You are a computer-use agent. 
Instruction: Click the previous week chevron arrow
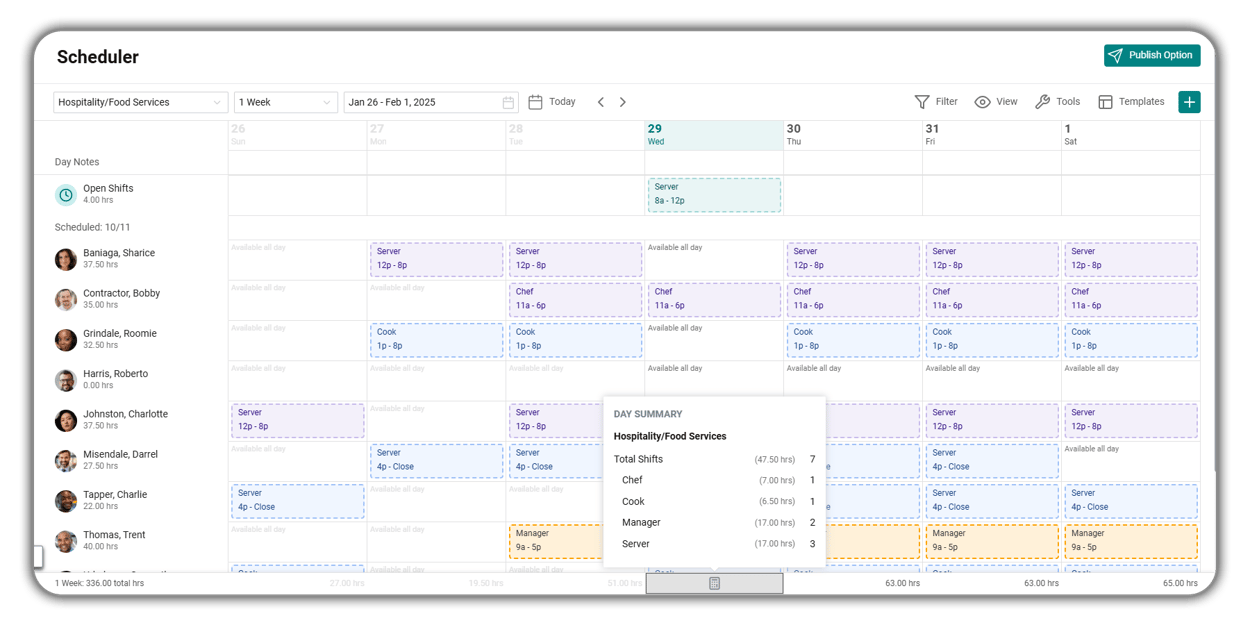point(600,101)
